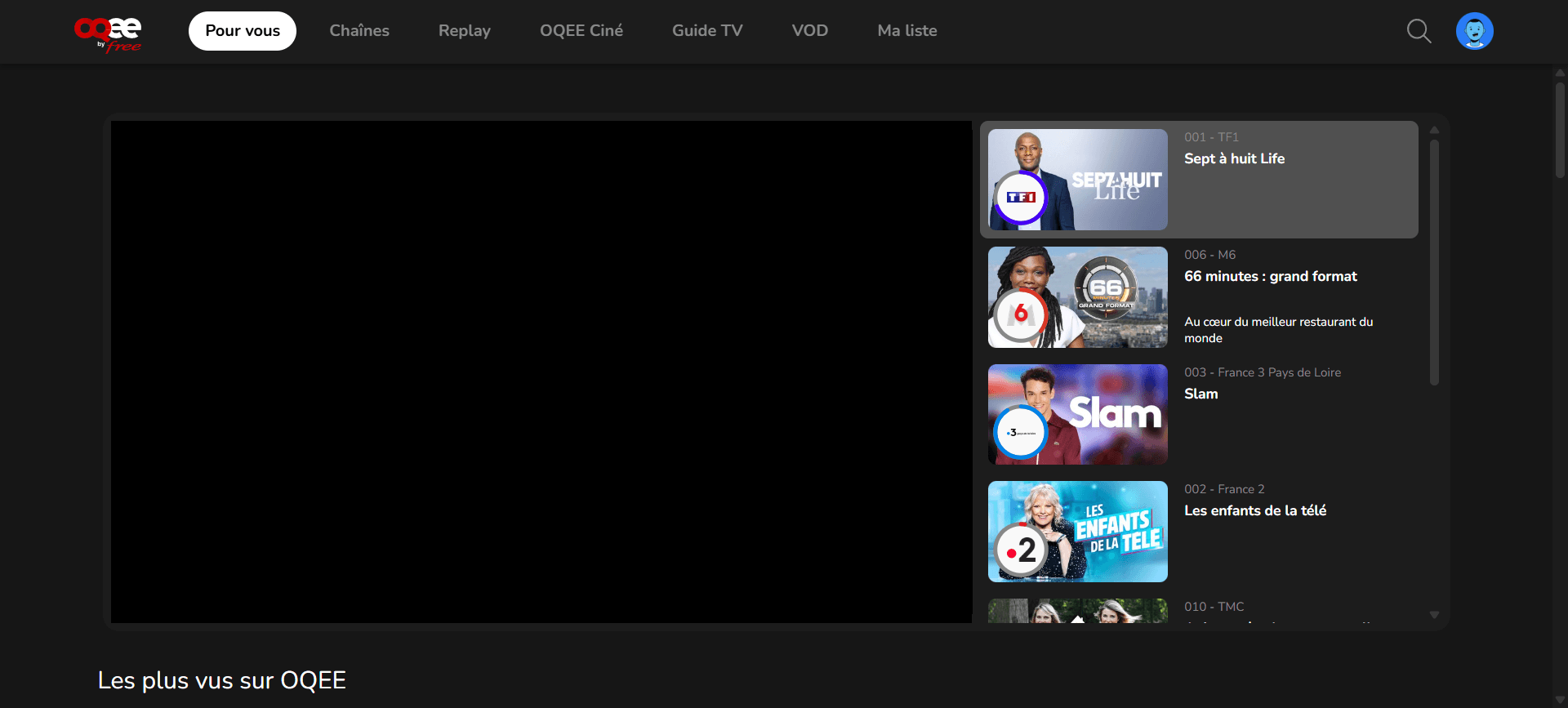1568x708 pixels.
Task: Click the channel list scrollbar thumb
Action: 1434,262
